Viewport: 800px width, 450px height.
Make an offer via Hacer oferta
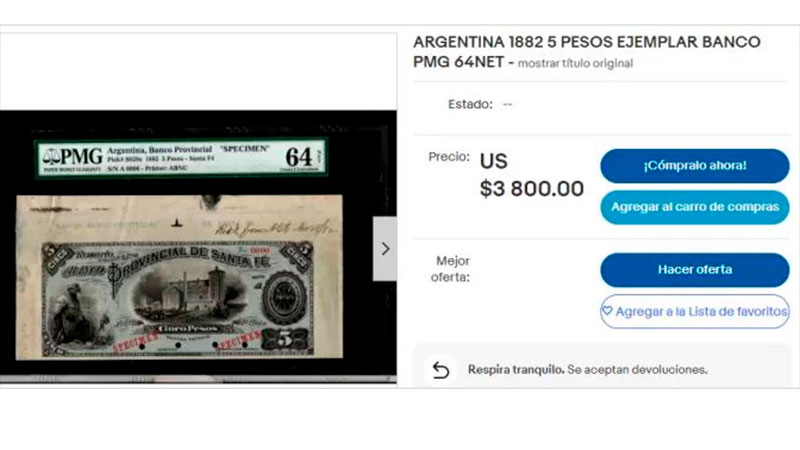[694, 270]
